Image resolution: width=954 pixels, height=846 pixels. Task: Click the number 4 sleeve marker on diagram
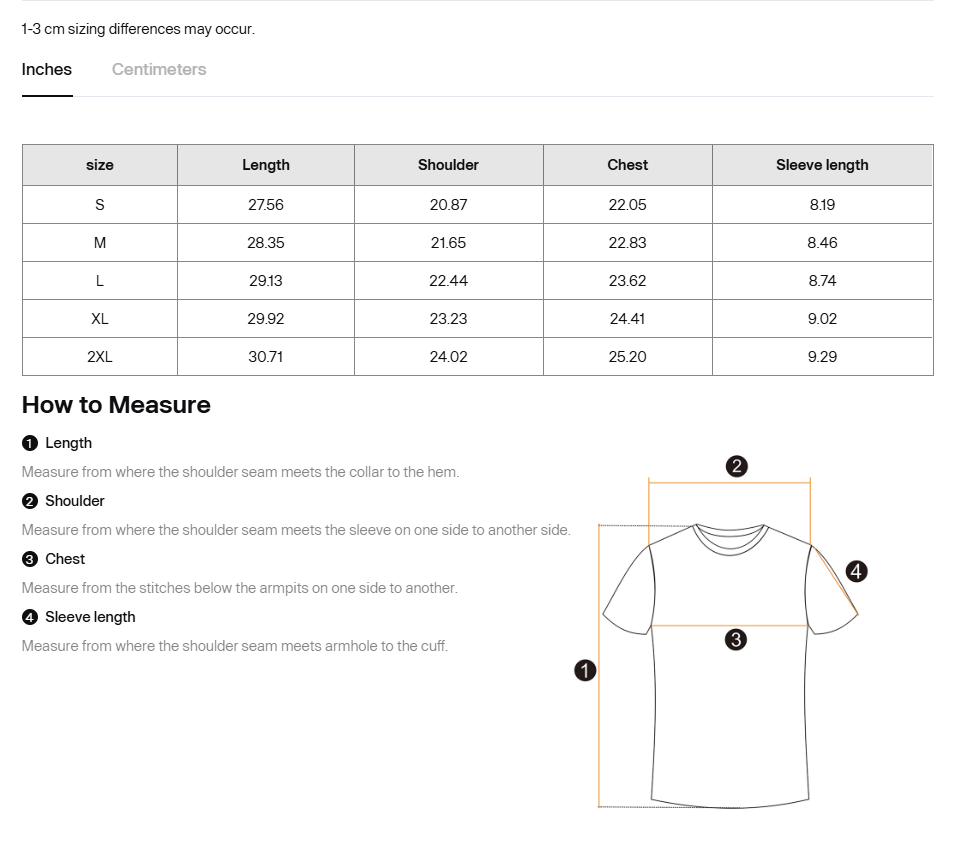pos(856,572)
